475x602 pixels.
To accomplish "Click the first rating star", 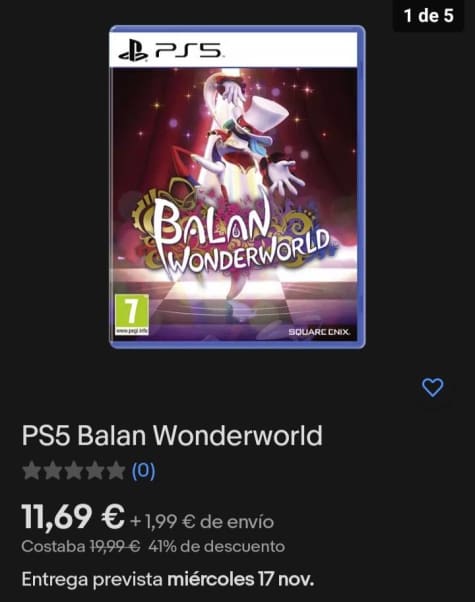I will (x=31, y=471).
